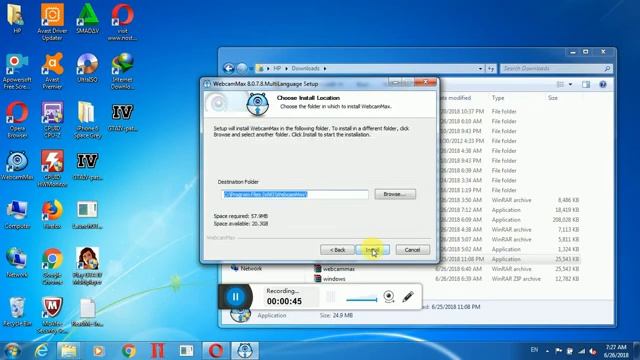Select the webcammax archive file
Viewport: 640px width, 360px height.
tap(334, 269)
